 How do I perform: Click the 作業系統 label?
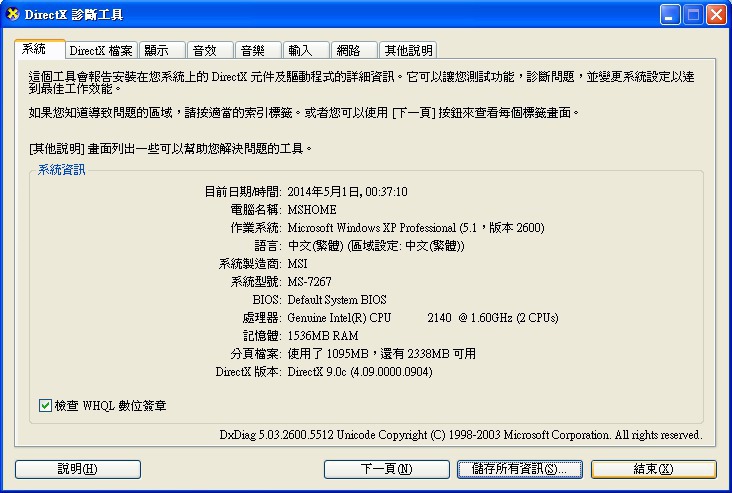coord(255,228)
